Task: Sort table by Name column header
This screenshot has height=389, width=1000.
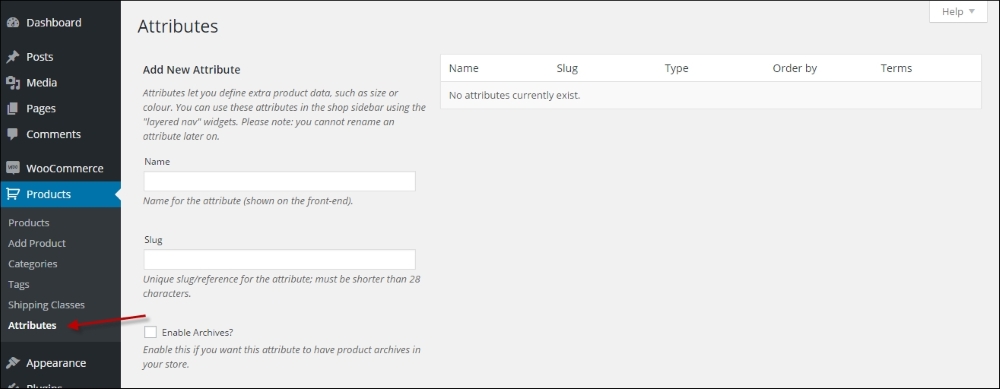Action: [x=464, y=68]
